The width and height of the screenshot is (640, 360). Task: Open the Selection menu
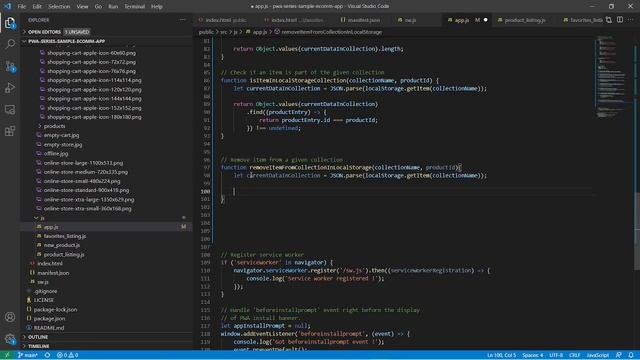pos(59,7)
